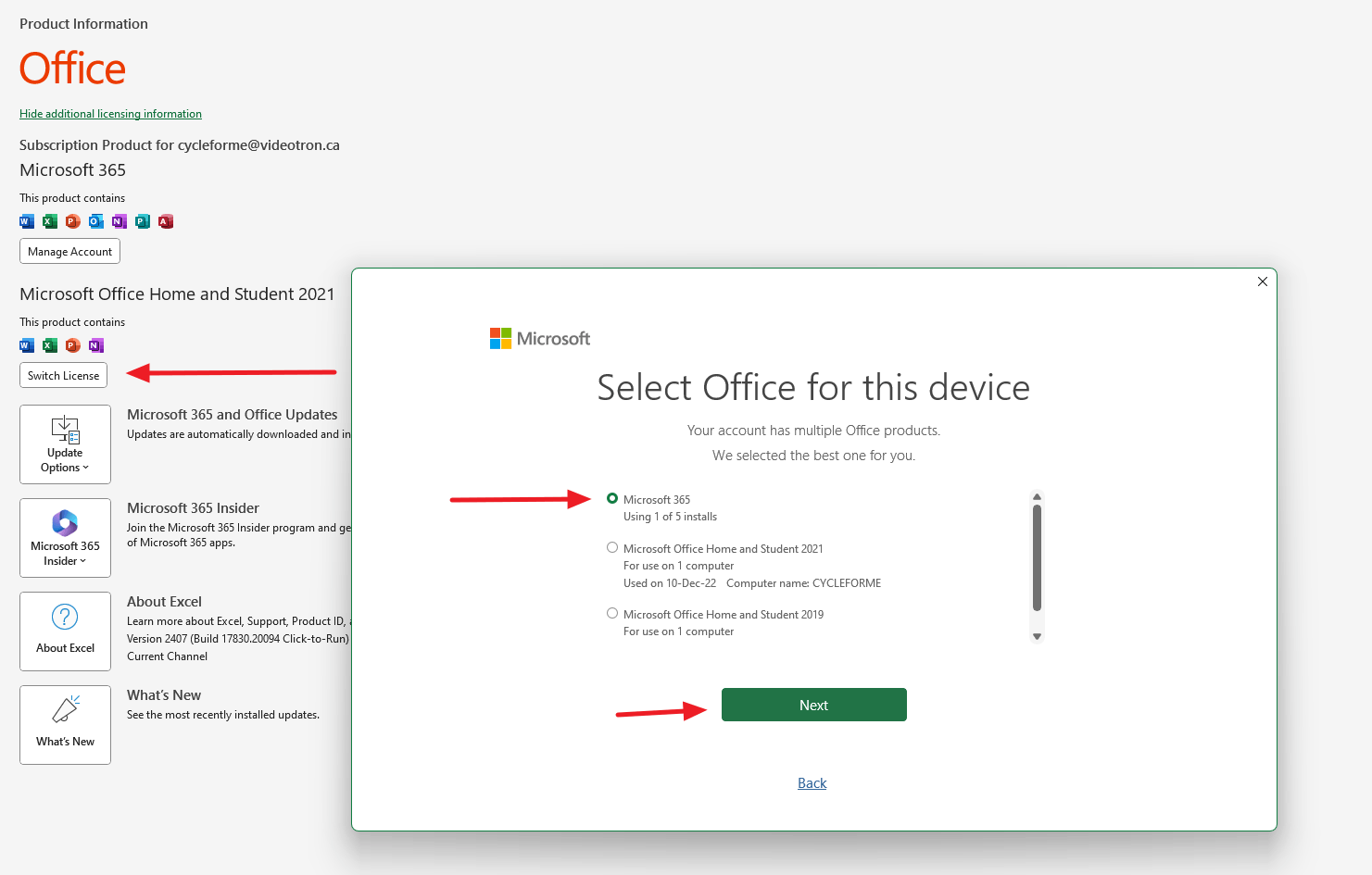Click the PowerPoint icon under Home and Student 2021

pos(73,345)
